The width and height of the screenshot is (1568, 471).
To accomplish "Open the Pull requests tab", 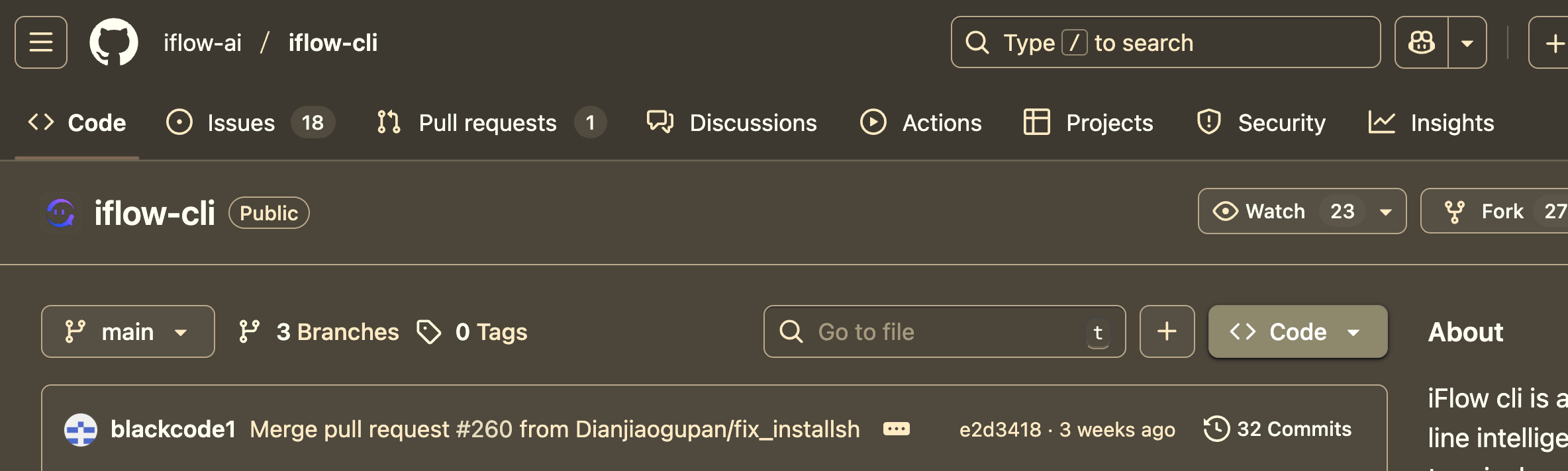I will pos(487,123).
